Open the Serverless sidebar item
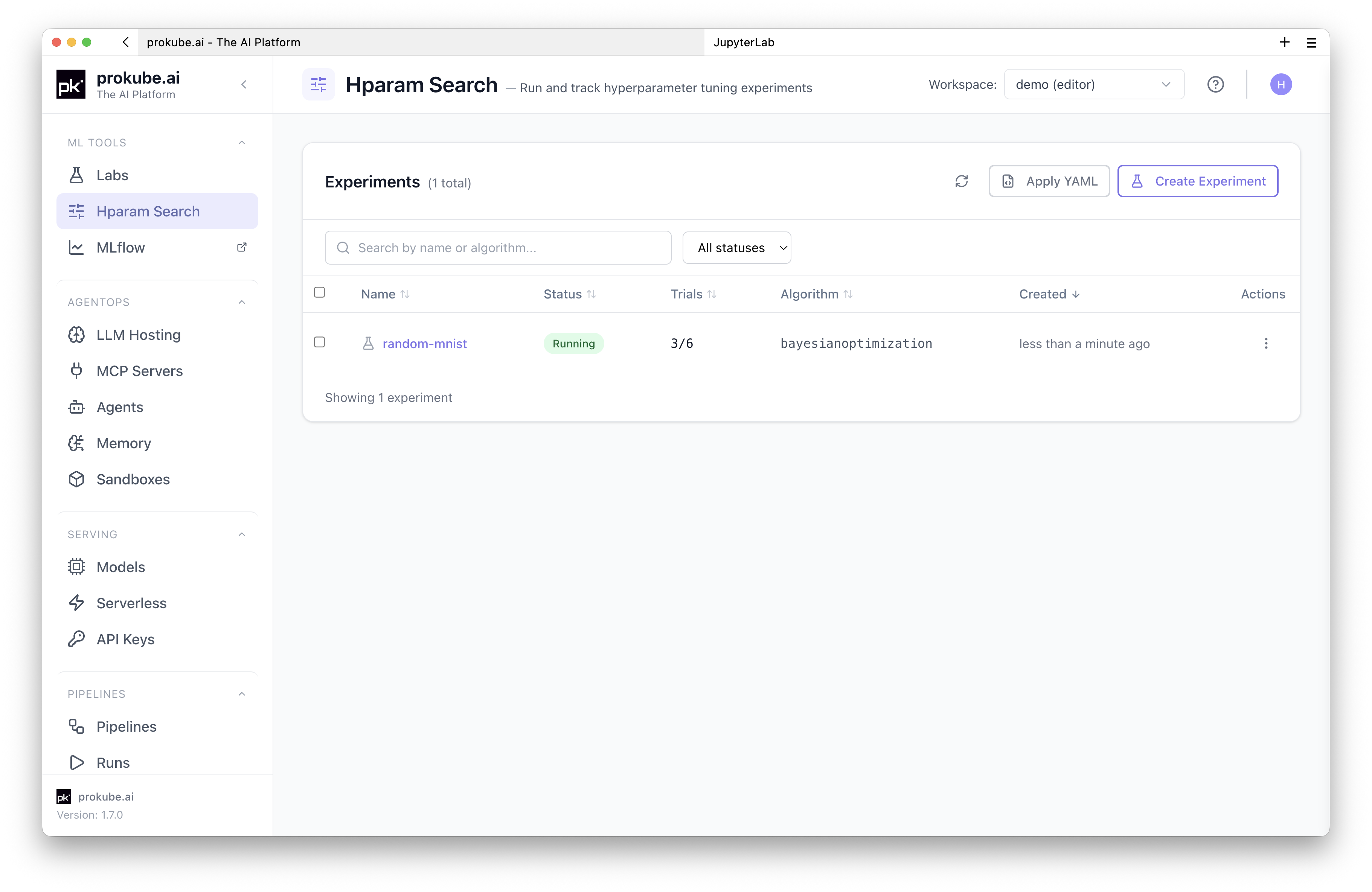This screenshot has width=1372, height=892. (x=157, y=603)
